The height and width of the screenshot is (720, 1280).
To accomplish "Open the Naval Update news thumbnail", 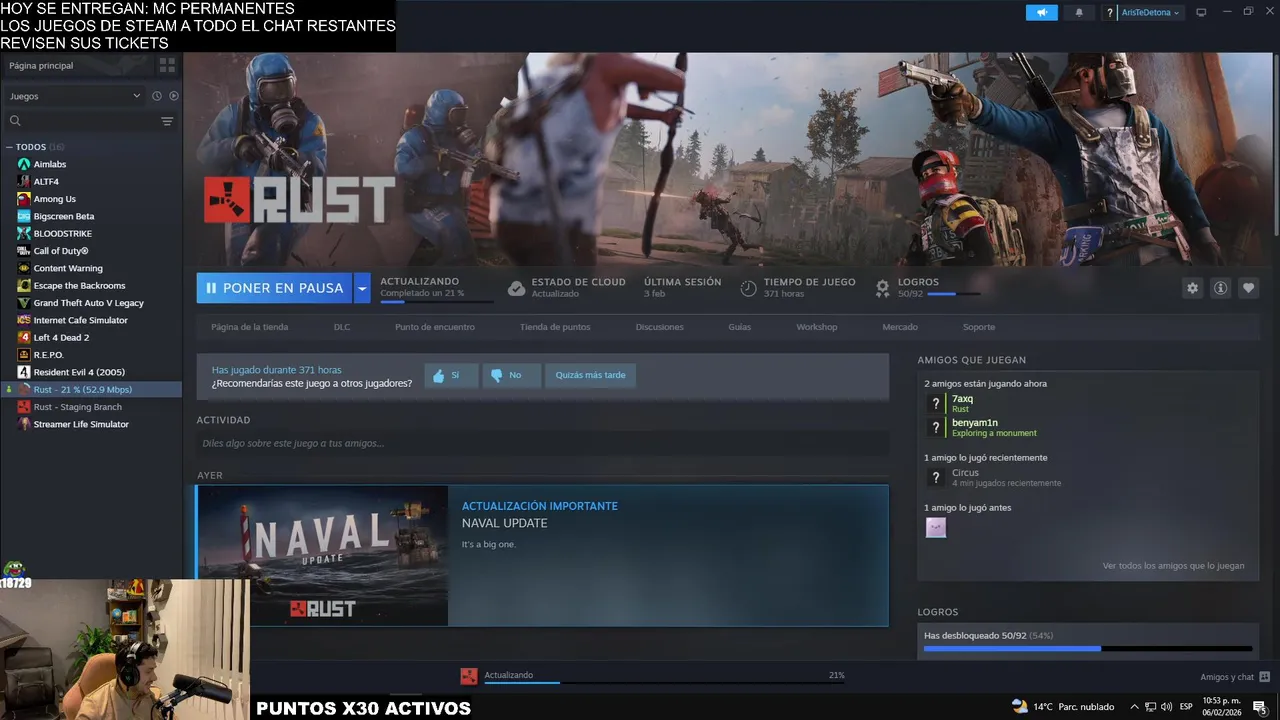I will 322,556.
